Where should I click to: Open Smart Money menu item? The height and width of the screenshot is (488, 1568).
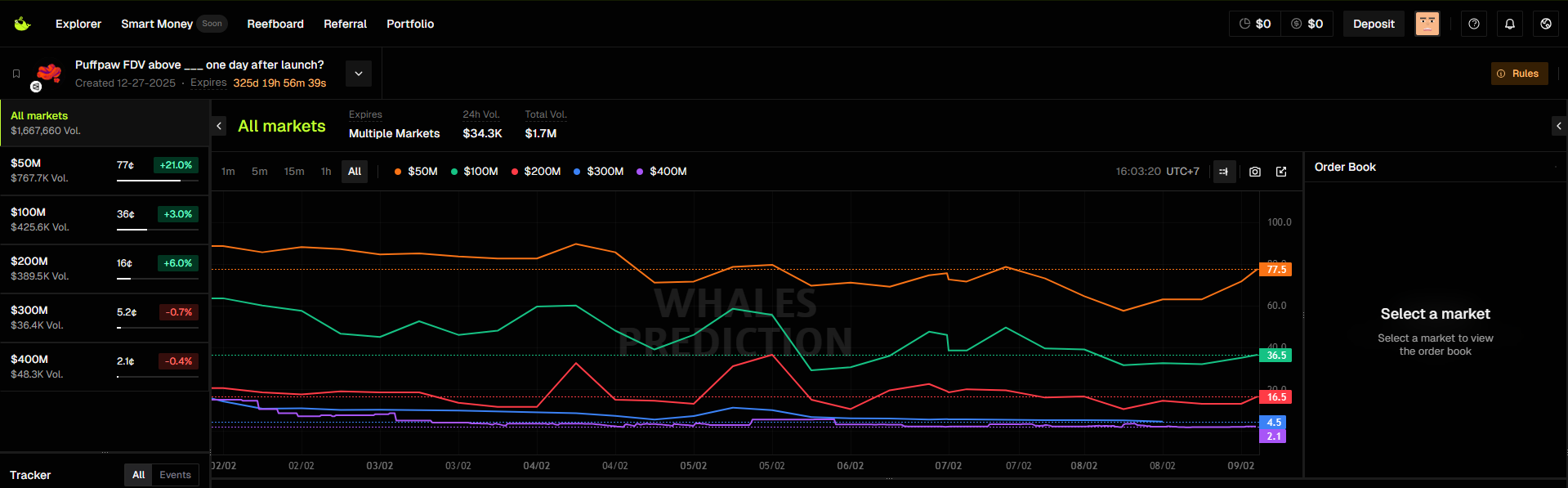click(157, 24)
